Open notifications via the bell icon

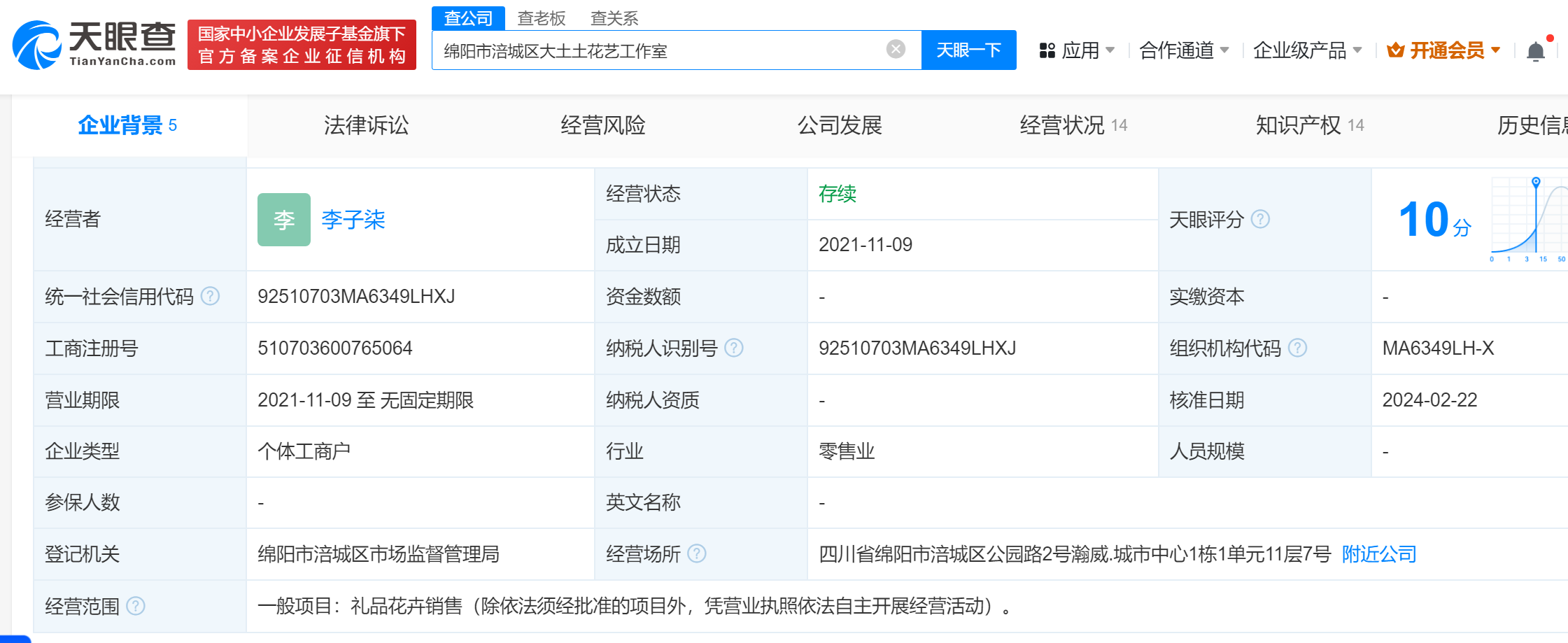pyautogui.click(x=1535, y=51)
